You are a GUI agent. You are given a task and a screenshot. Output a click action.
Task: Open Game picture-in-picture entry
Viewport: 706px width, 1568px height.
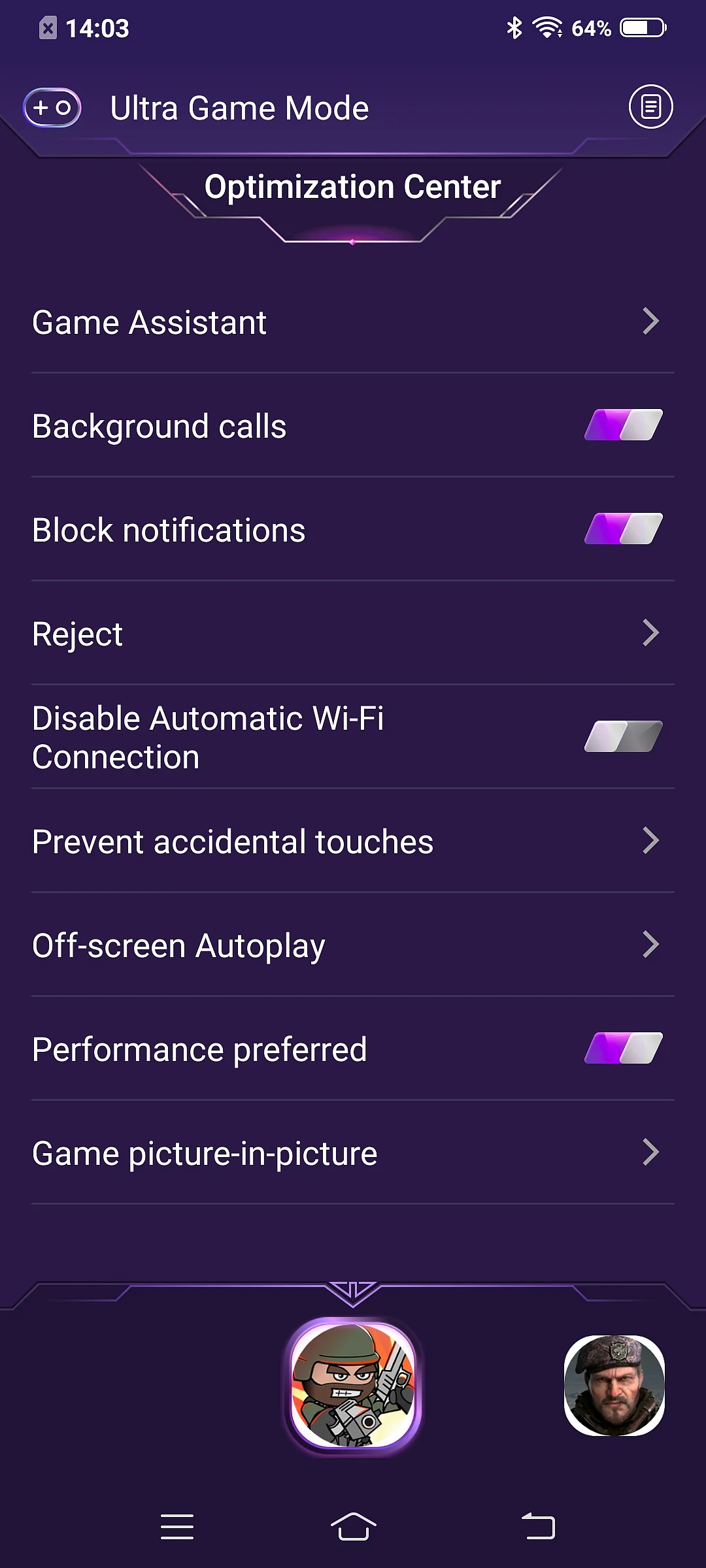pyautogui.click(x=353, y=1152)
